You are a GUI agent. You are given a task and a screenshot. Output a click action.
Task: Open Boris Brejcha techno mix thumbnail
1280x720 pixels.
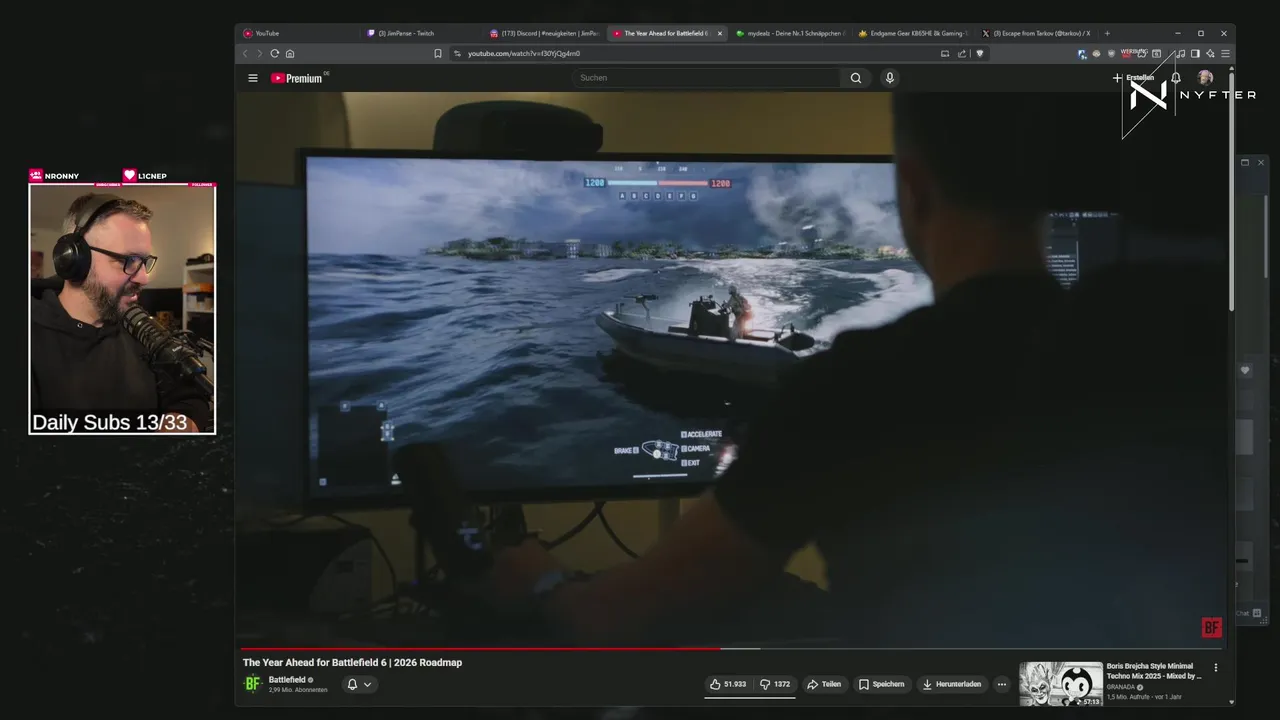[1061, 684]
